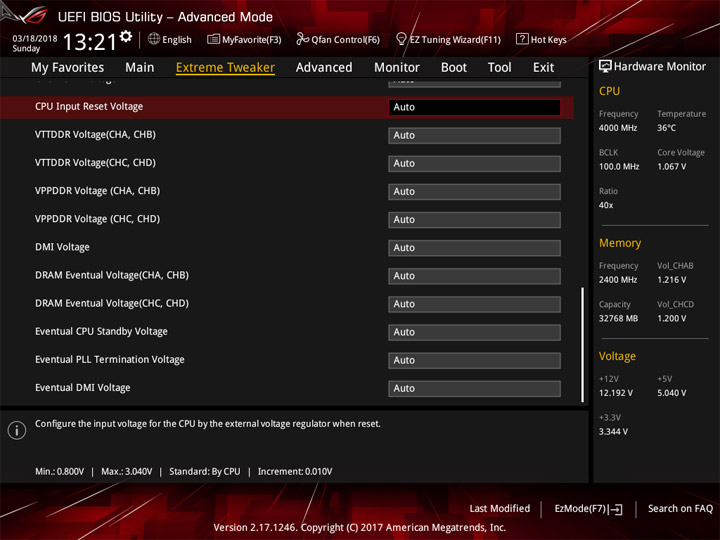This screenshot has height=540, width=720.
Task: Click the info icon beside description
Action: point(17,430)
